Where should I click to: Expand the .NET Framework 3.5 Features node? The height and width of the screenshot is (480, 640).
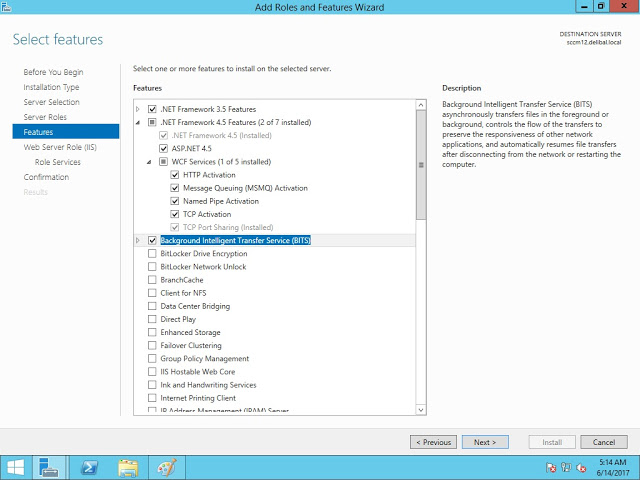(139, 109)
